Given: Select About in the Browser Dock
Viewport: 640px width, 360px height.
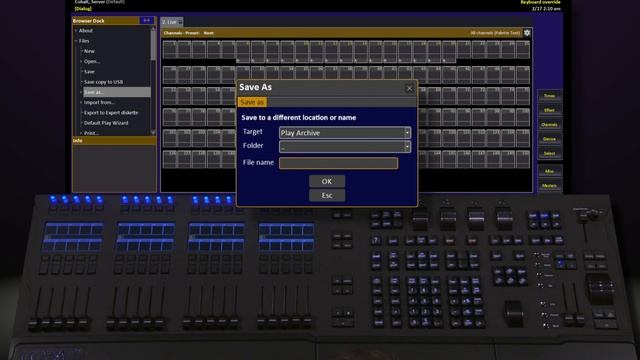Looking at the screenshot, I should (x=86, y=31).
